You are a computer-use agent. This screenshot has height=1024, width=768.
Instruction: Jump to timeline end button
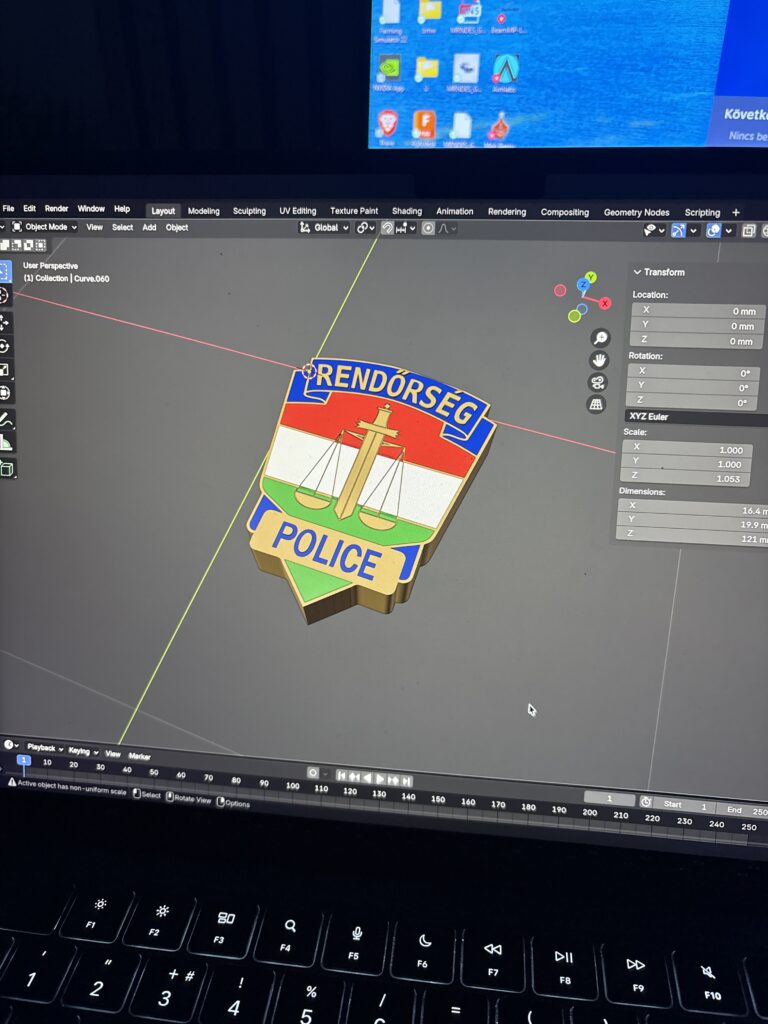pos(407,780)
